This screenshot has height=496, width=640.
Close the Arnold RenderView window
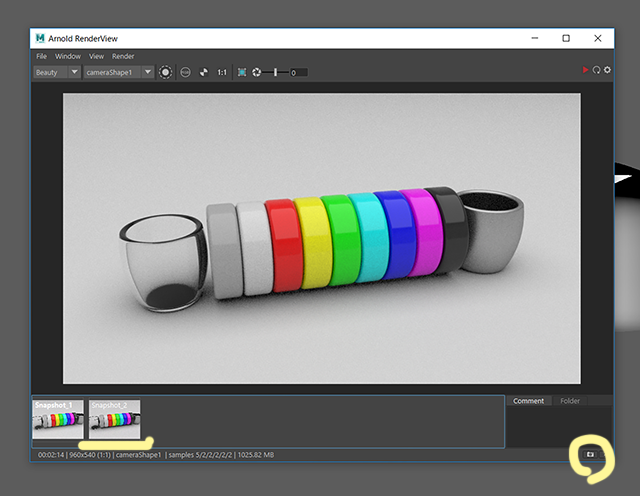[x=598, y=38]
